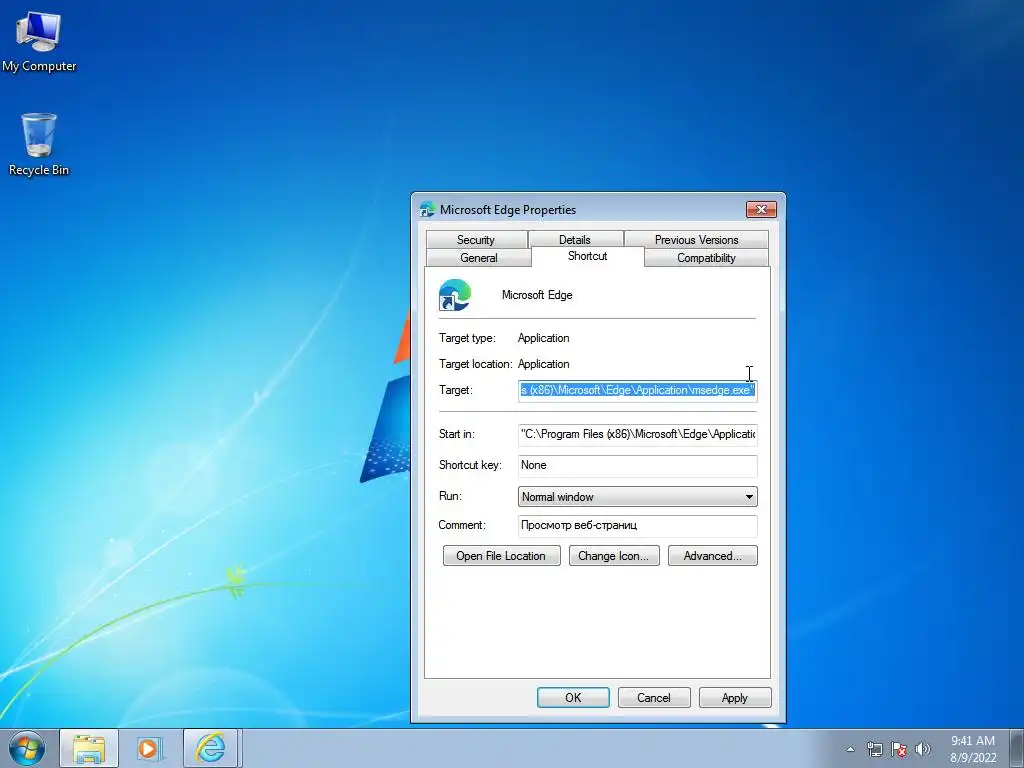Viewport: 1024px width, 768px height.
Task: Open Internet Explorer from the taskbar
Action: click(x=210, y=748)
